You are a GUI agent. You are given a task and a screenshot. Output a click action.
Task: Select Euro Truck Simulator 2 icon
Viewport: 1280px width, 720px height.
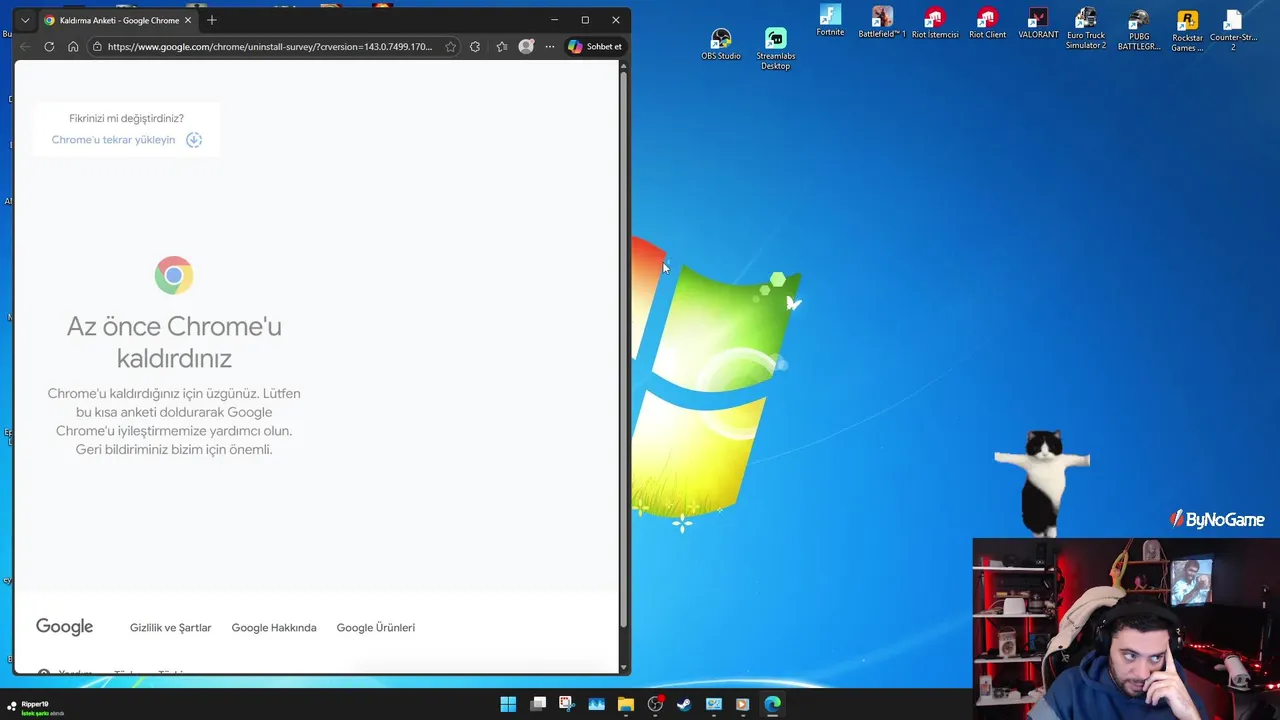(1086, 28)
